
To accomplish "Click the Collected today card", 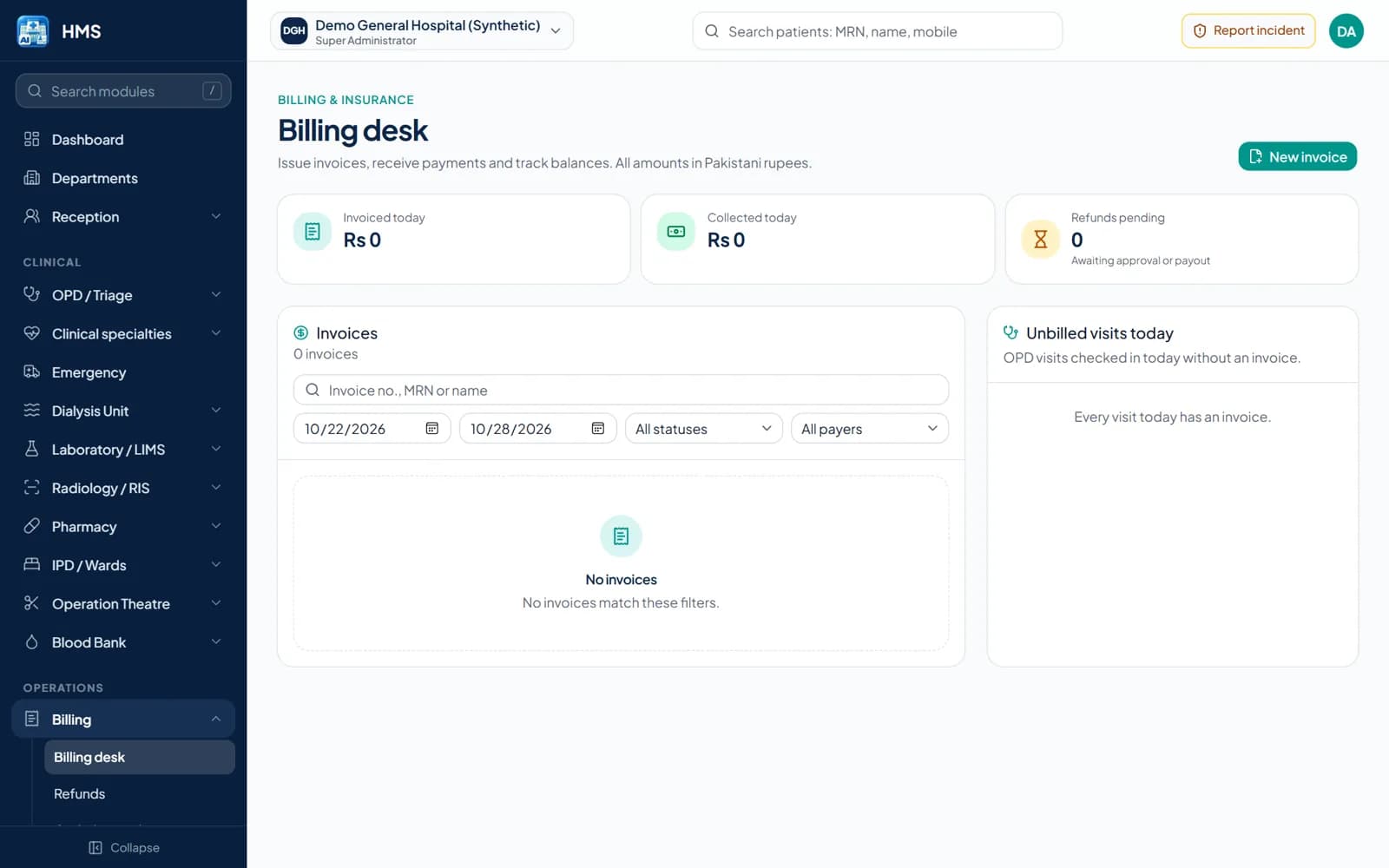I will 818,239.
